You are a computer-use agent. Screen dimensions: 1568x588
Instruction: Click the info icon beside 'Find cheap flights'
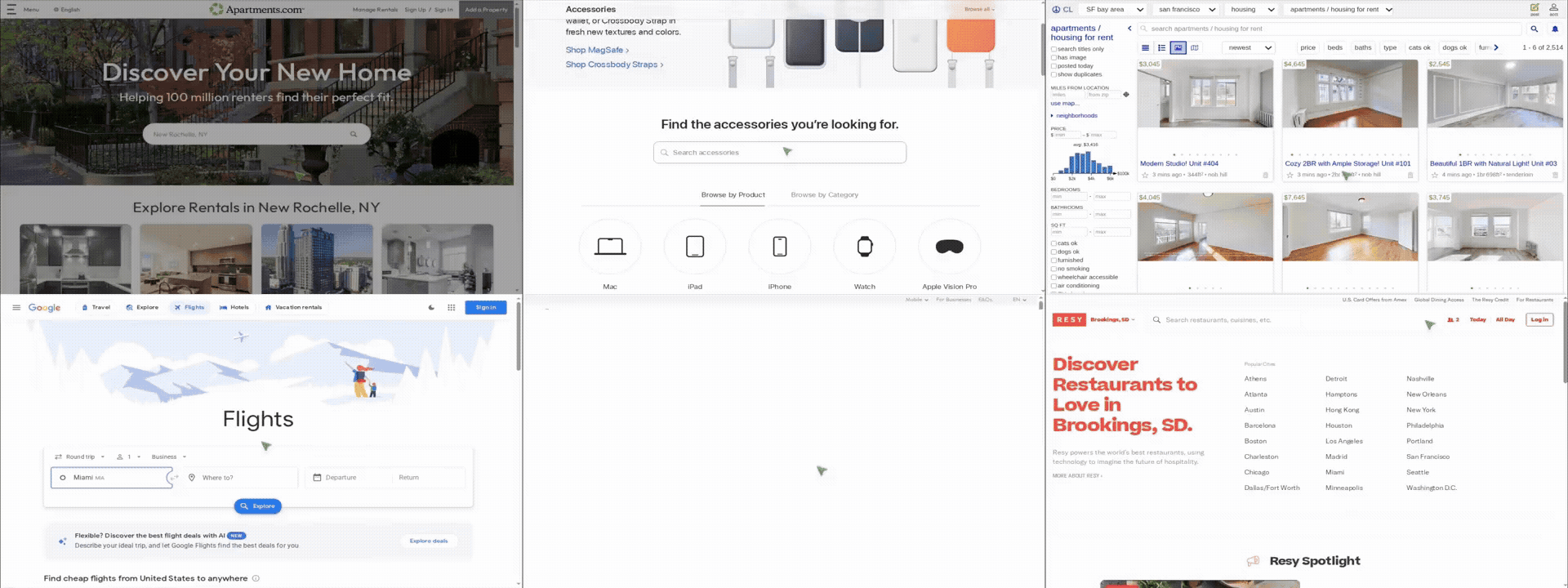(256, 579)
